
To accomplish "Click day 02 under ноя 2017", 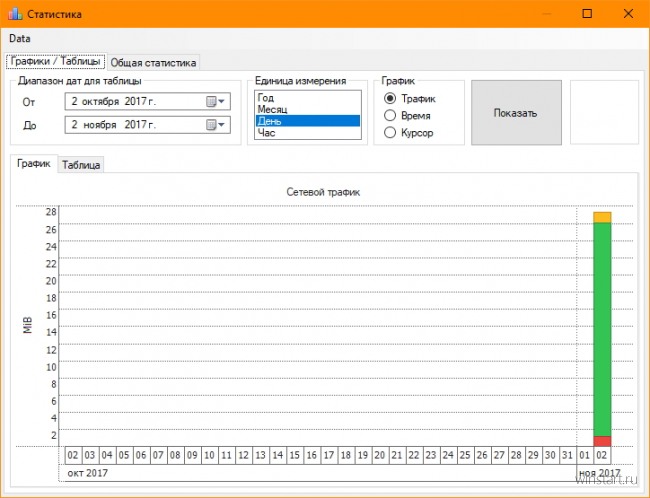I will (x=601, y=455).
